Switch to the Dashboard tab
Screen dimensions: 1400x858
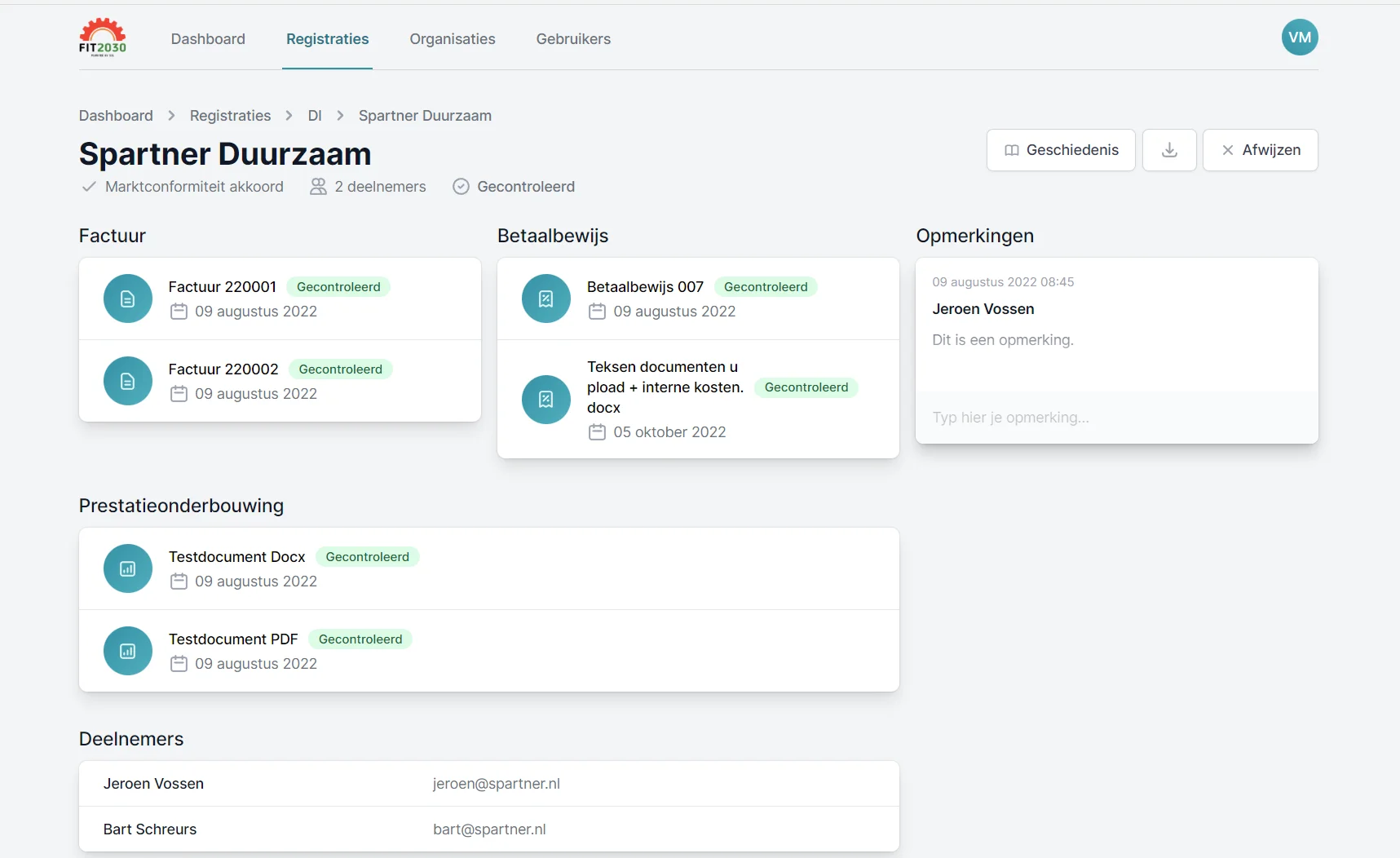[x=208, y=39]
